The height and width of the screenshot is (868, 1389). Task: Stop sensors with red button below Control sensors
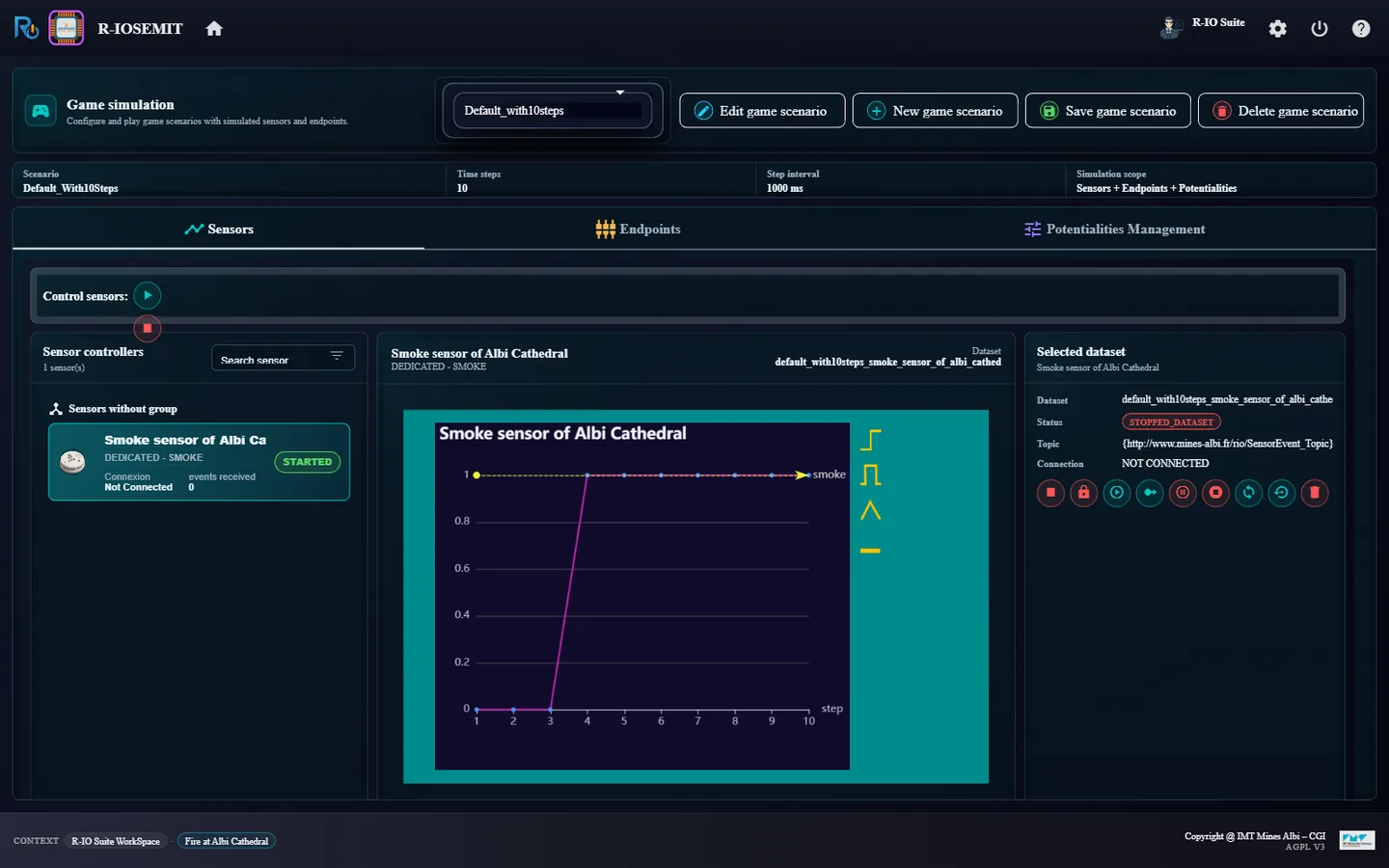[x=147, y=329]
